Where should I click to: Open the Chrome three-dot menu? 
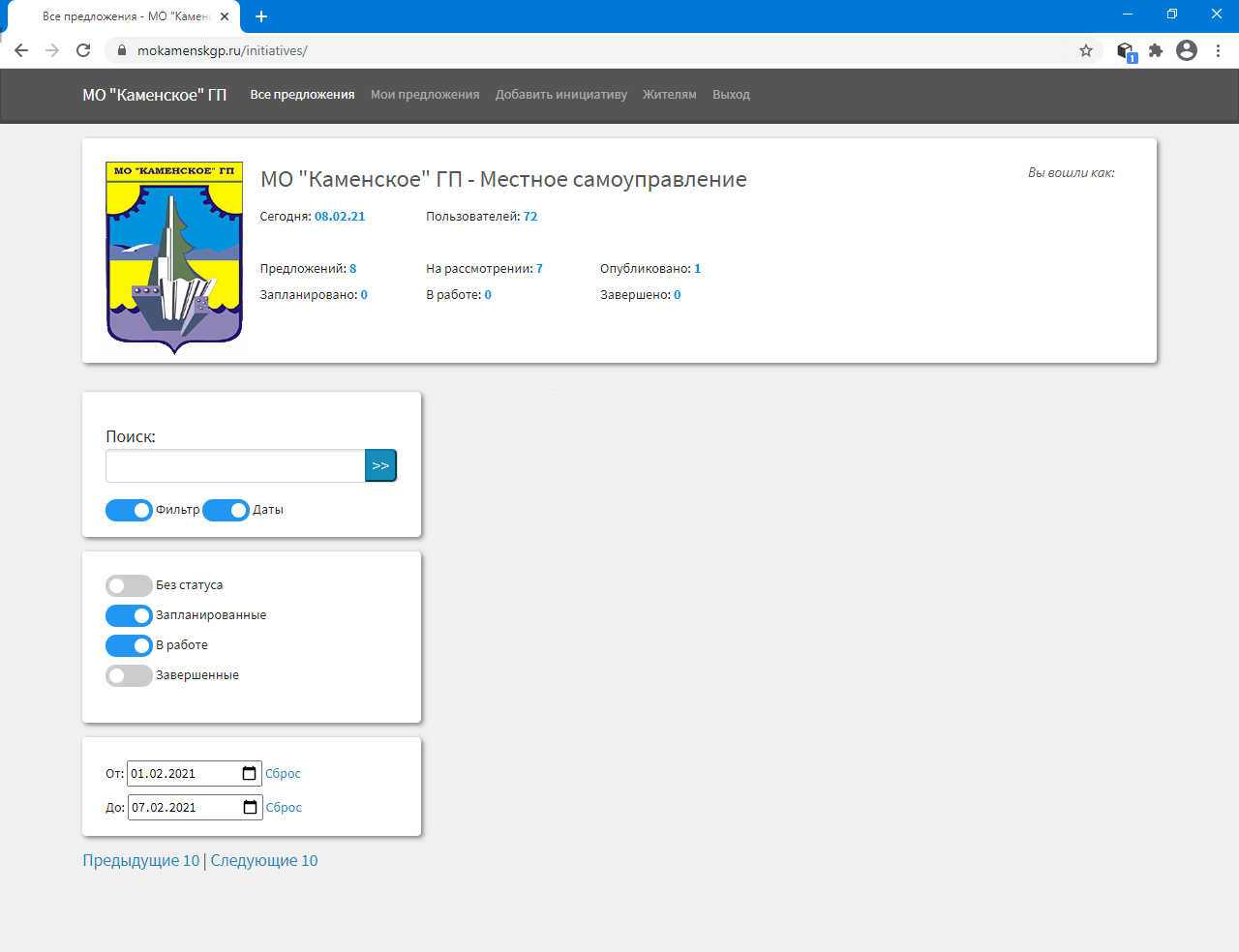pyautogui.click(x=1218, y=50)
